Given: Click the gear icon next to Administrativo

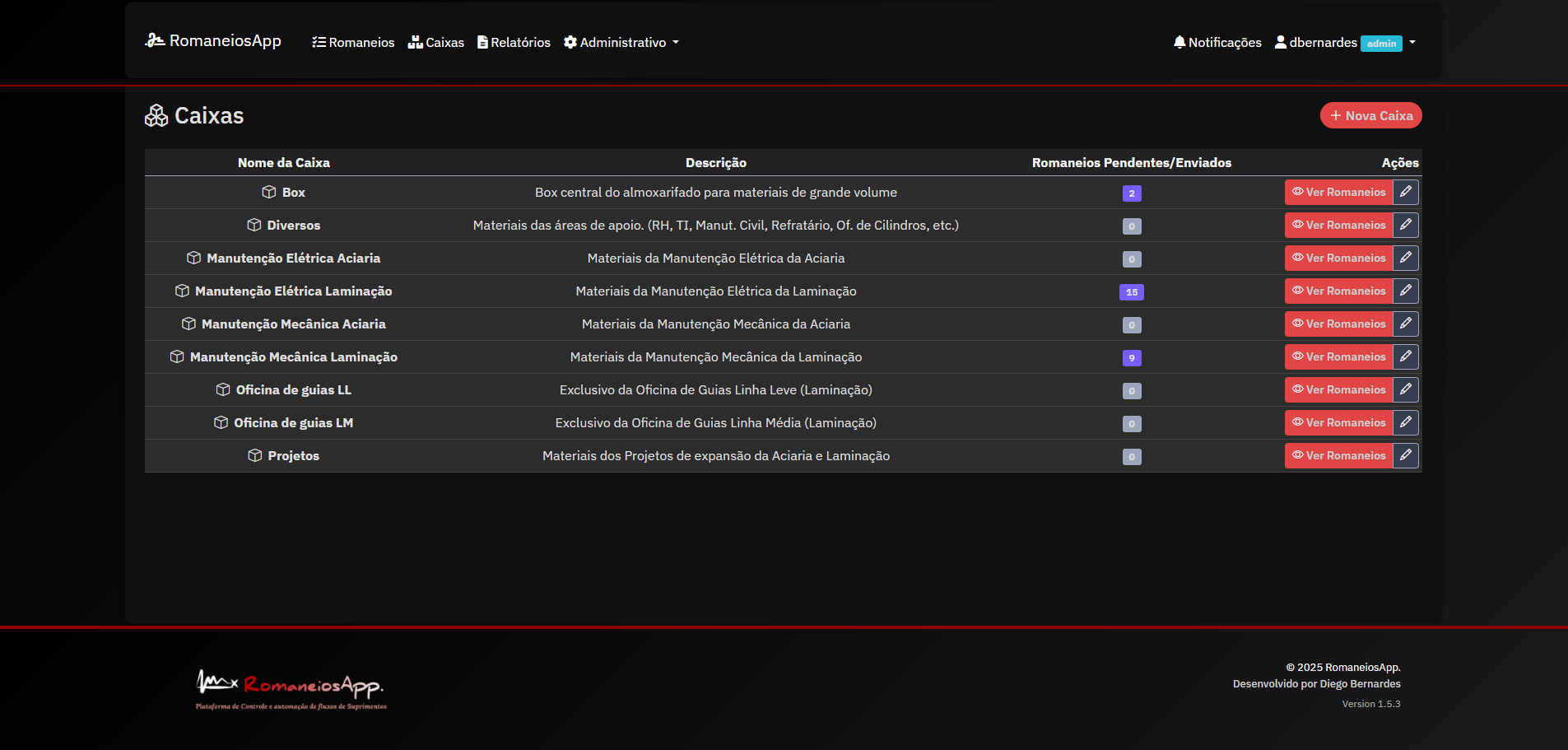Looking at the screenshot, I should 571,42.
